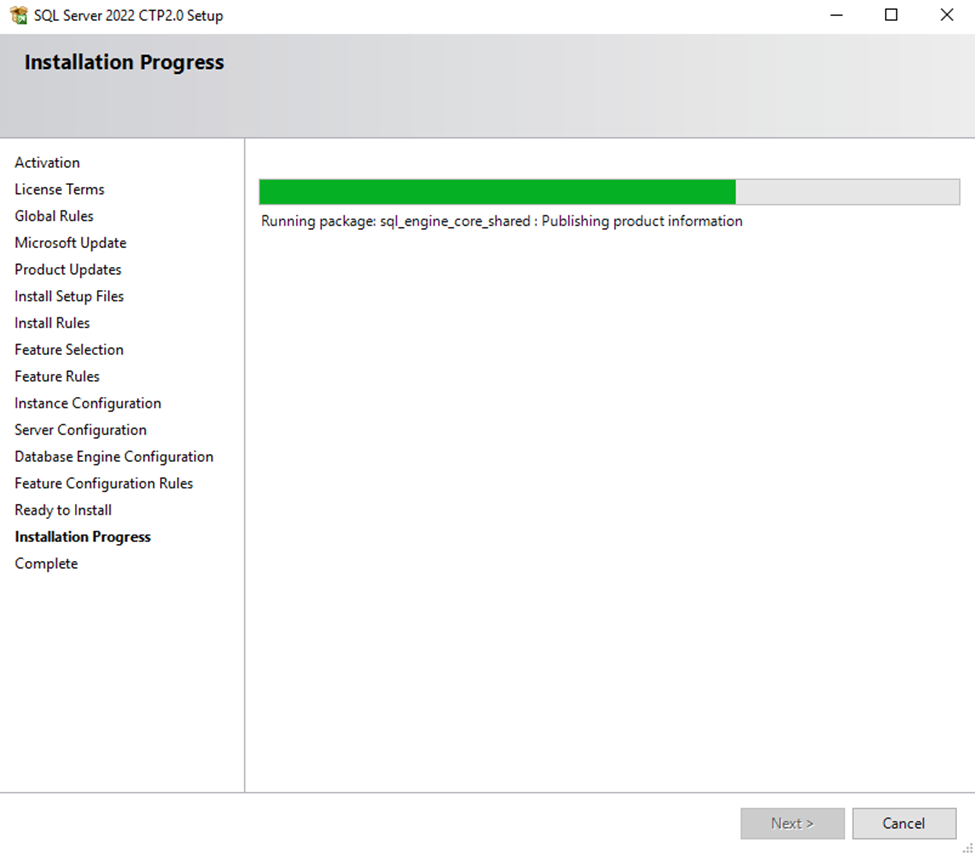Select the Feature Rules step

pos(57,376)
